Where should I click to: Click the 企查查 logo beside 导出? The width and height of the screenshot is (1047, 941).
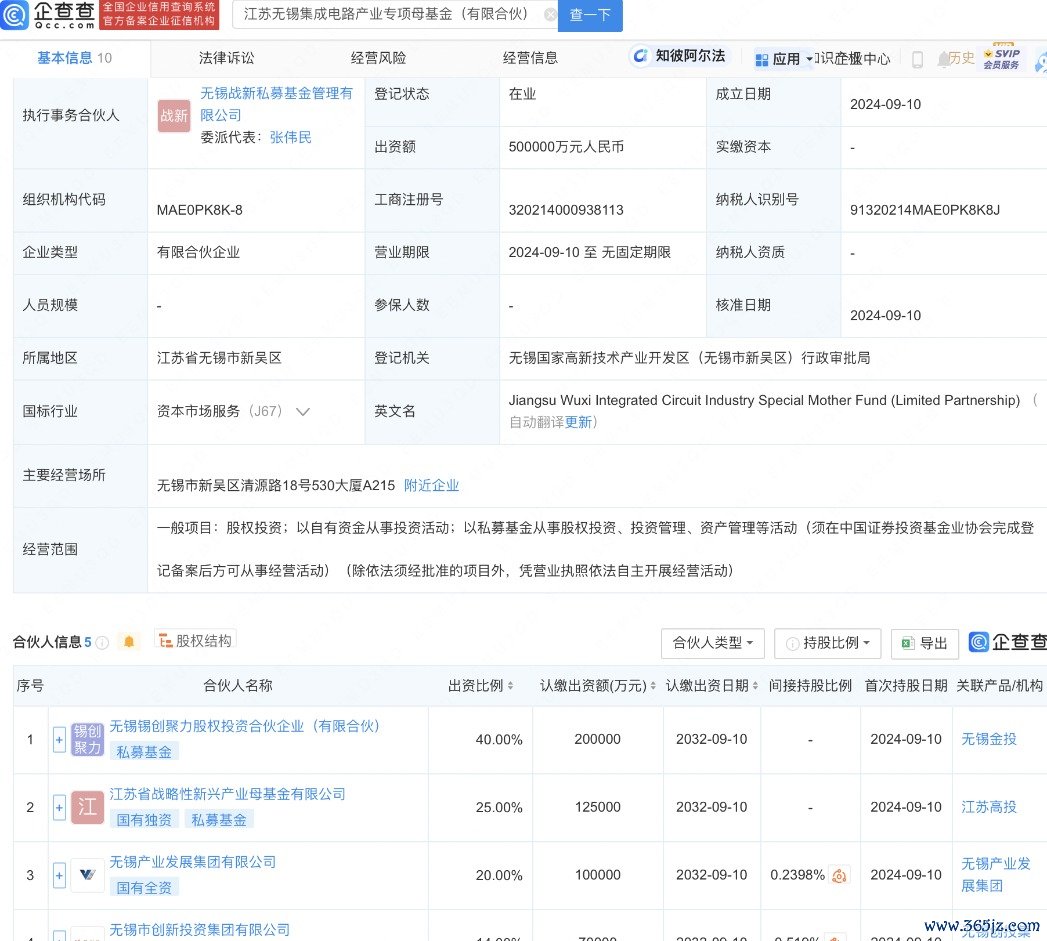click(1007, 642)
